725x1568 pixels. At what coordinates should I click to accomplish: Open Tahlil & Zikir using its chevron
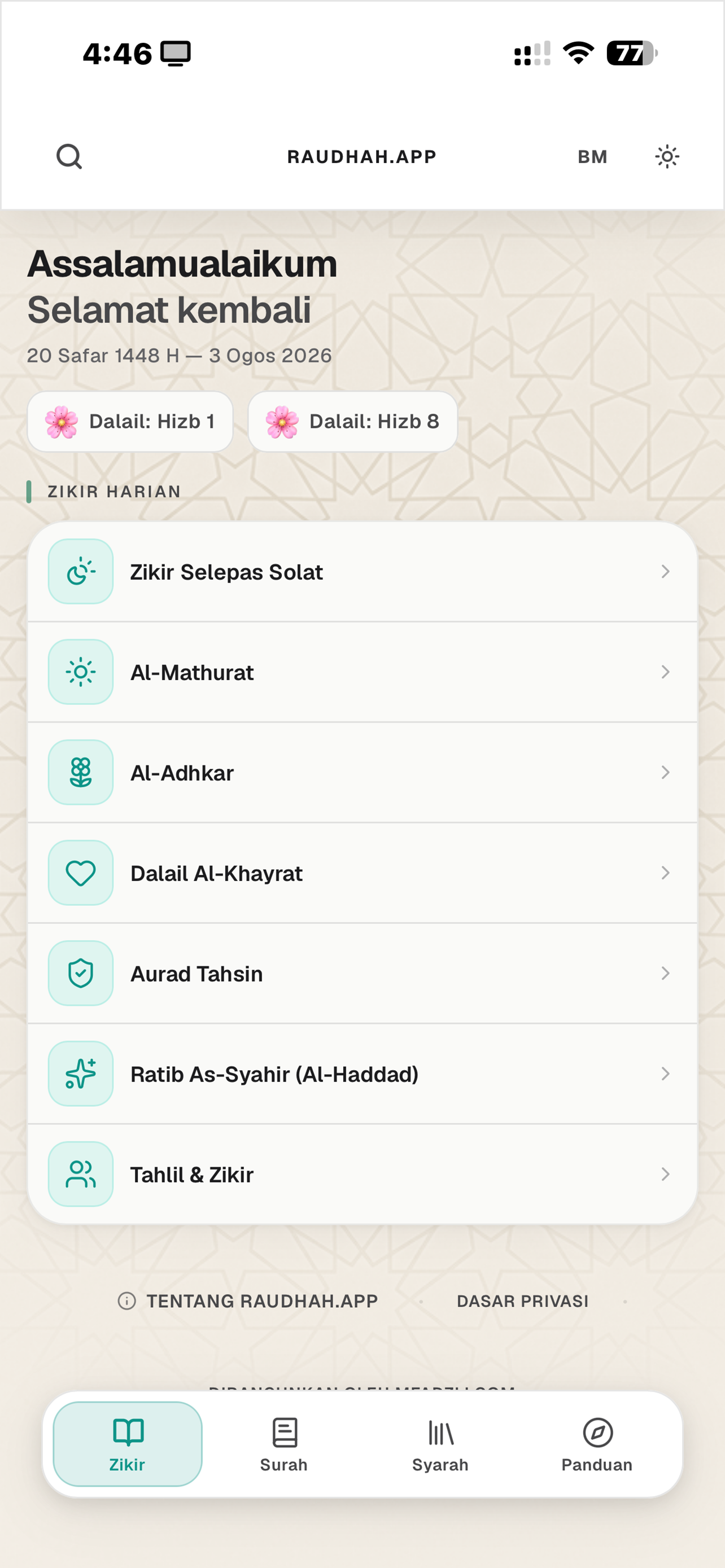[665, 1174]
